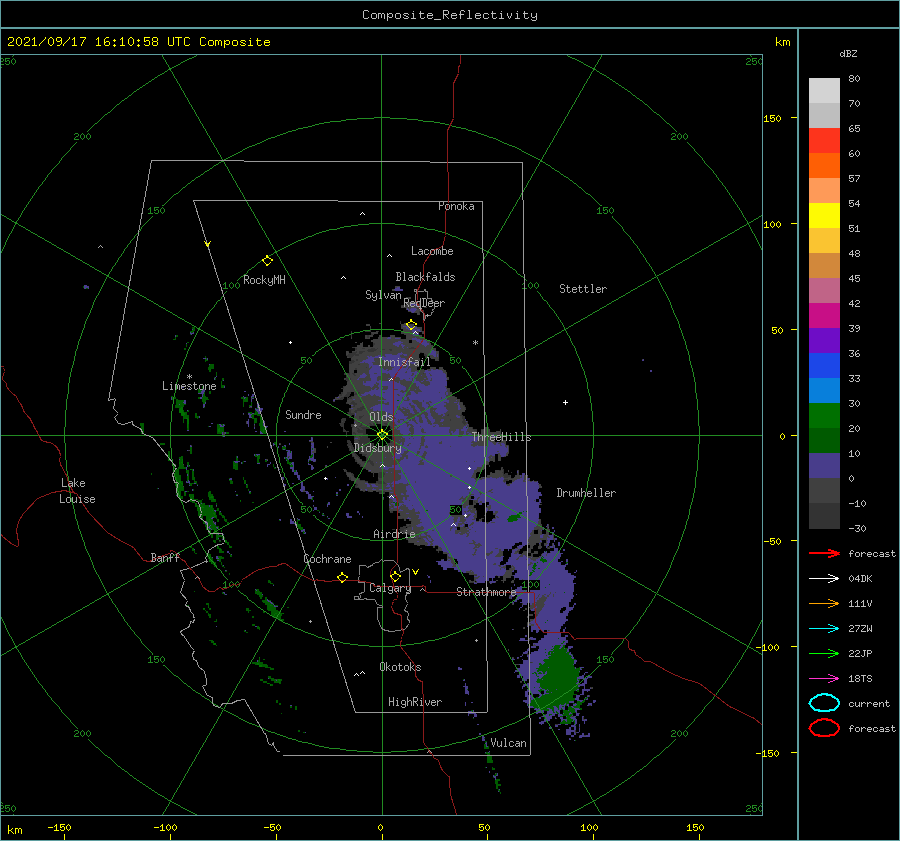This screenshot has width=900, height=841.
Task: Click the green 22JP arrow legend icon
Action: (824, 653)
